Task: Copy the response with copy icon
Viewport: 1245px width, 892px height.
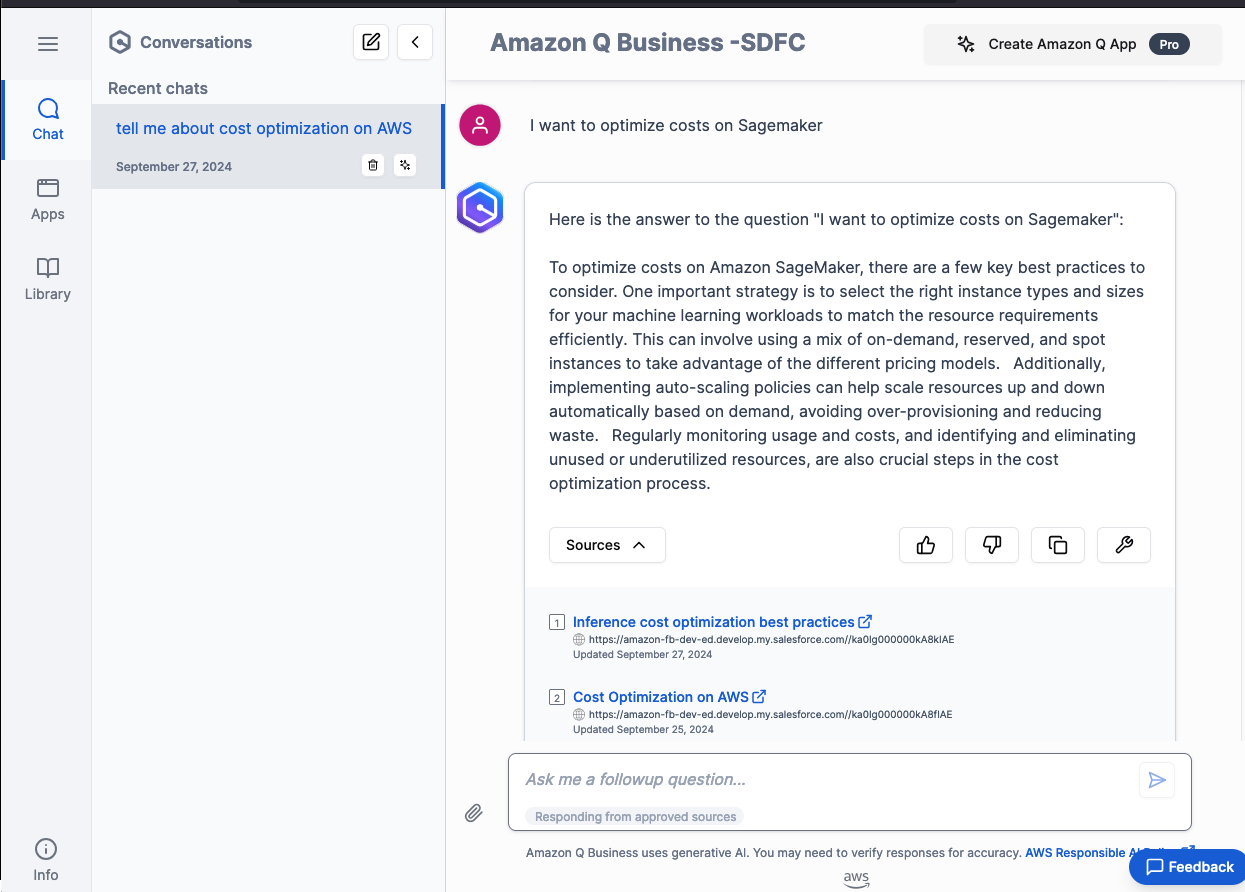Action: [x=1058, y=545]
